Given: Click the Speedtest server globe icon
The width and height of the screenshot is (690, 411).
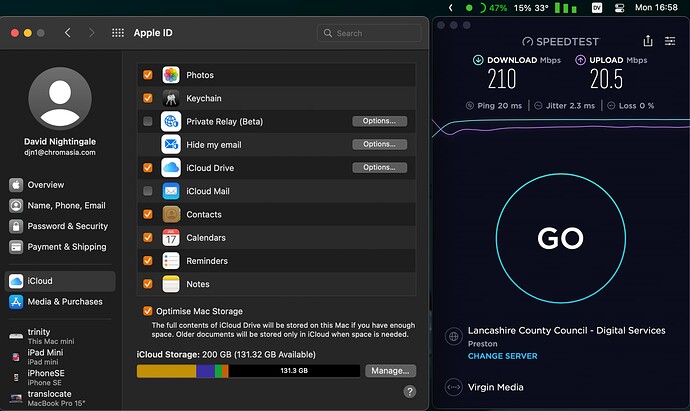Looking at the screenshot, I should click(454, 337).
